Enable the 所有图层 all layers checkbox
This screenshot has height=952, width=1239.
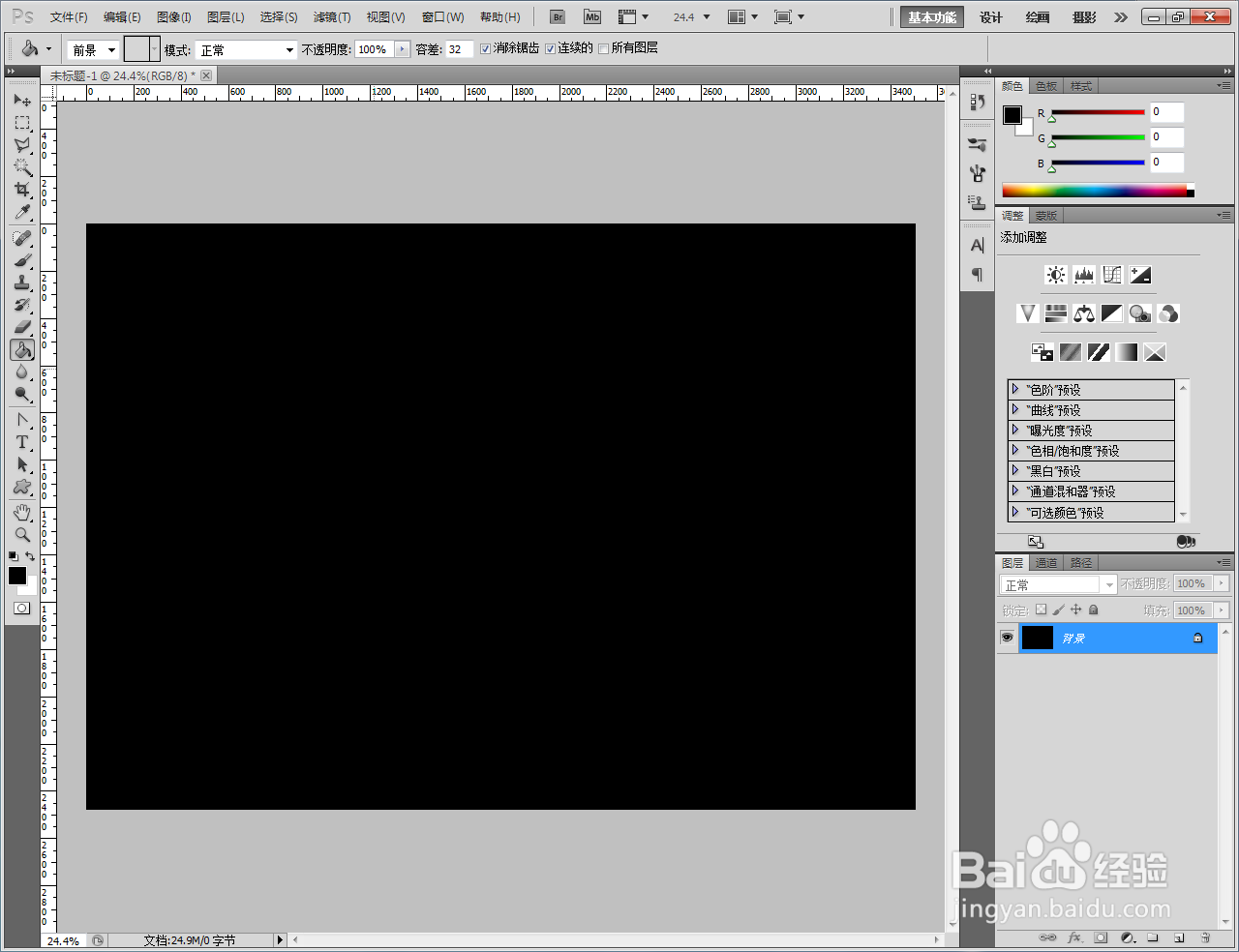603,48
